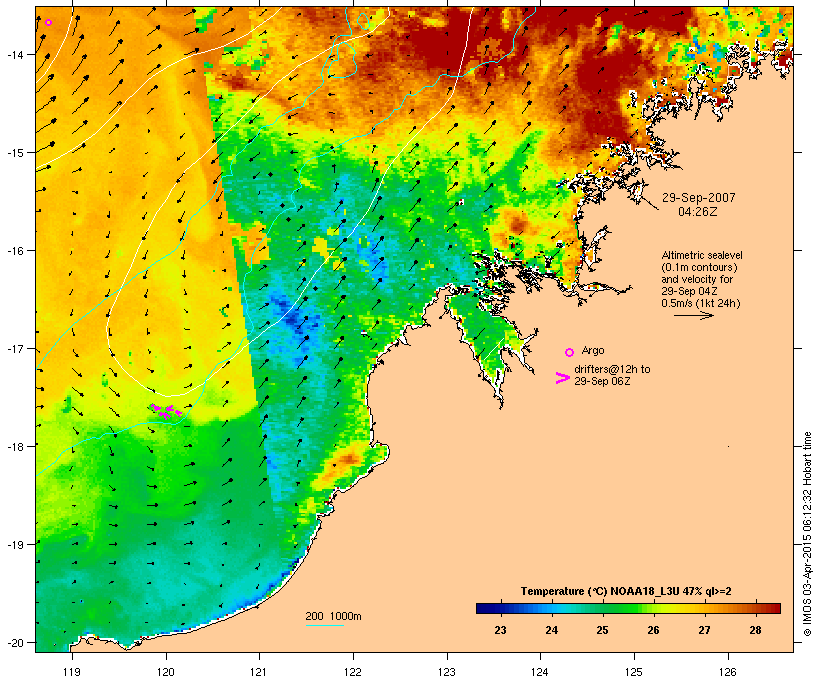Click the magenta drifter cluster near 120°E
Screen dimensions: 820x680
[x=166, y=411]
